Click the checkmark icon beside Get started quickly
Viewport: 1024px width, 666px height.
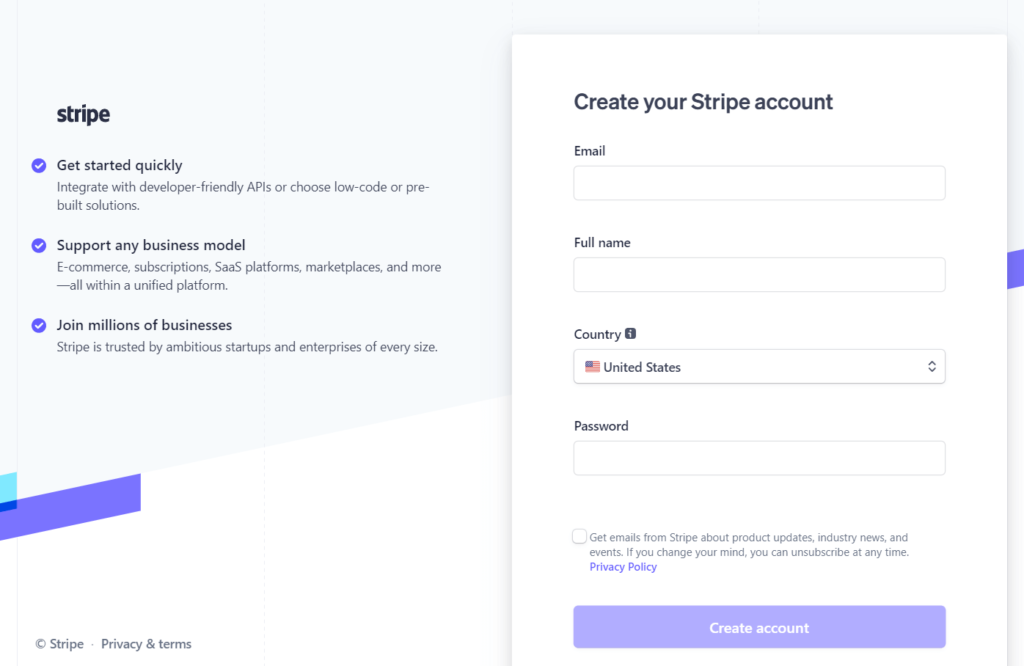(x=38, y=165)
